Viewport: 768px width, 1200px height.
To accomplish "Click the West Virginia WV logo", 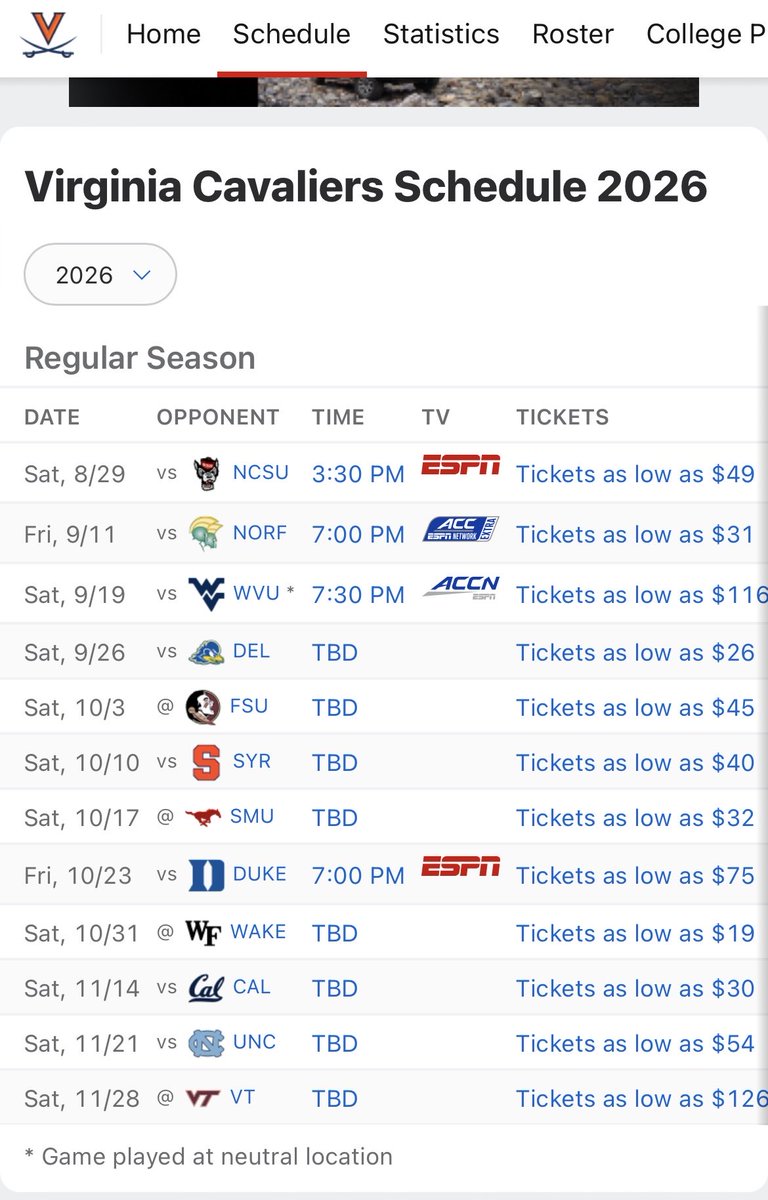I will click(206, 593).
